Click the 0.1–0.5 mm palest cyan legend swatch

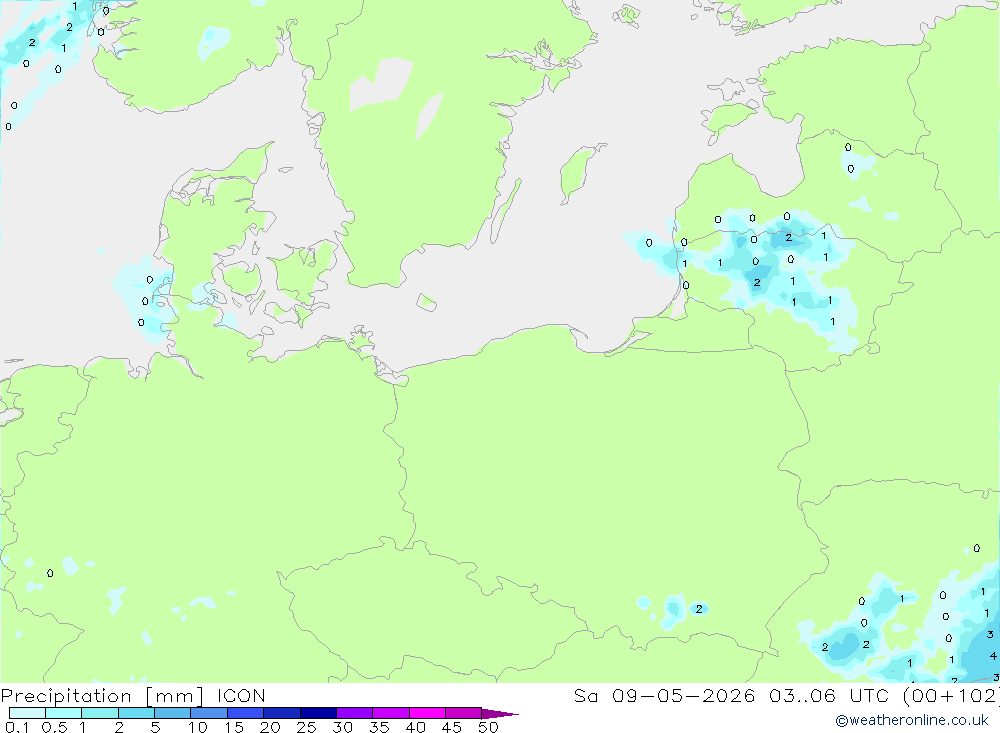click(x=27, y=713)
